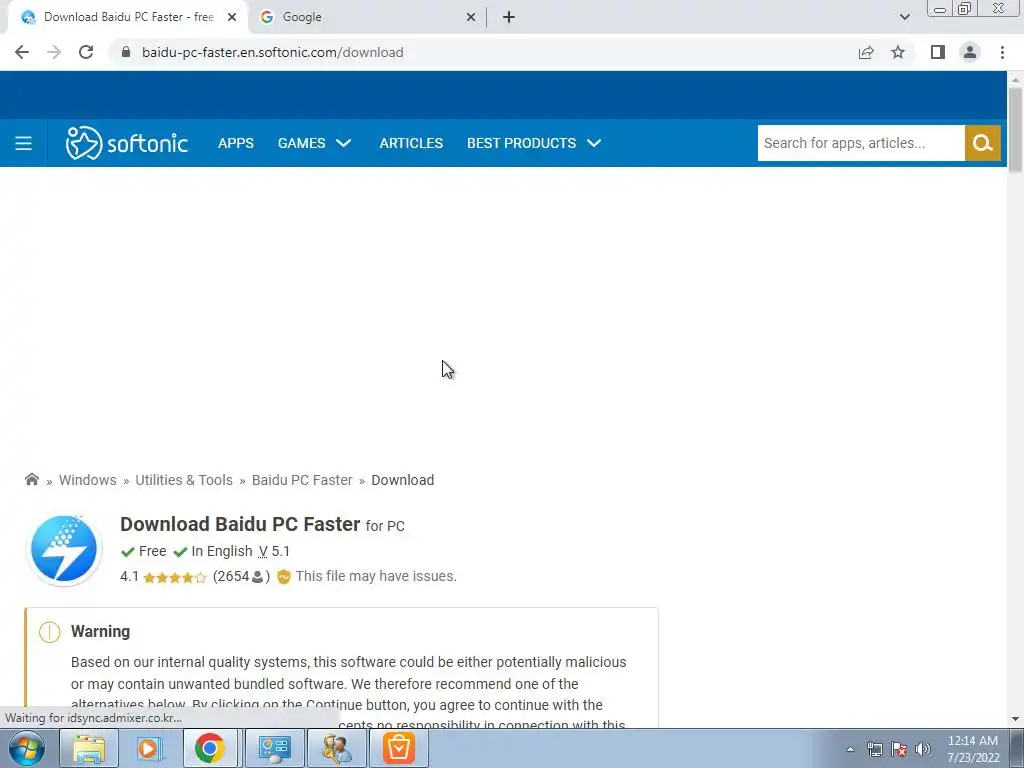This screenshot has width=1024, height=768.
Task: Click the Download Baidu PC Faster heading
Action: click(240, 524)
